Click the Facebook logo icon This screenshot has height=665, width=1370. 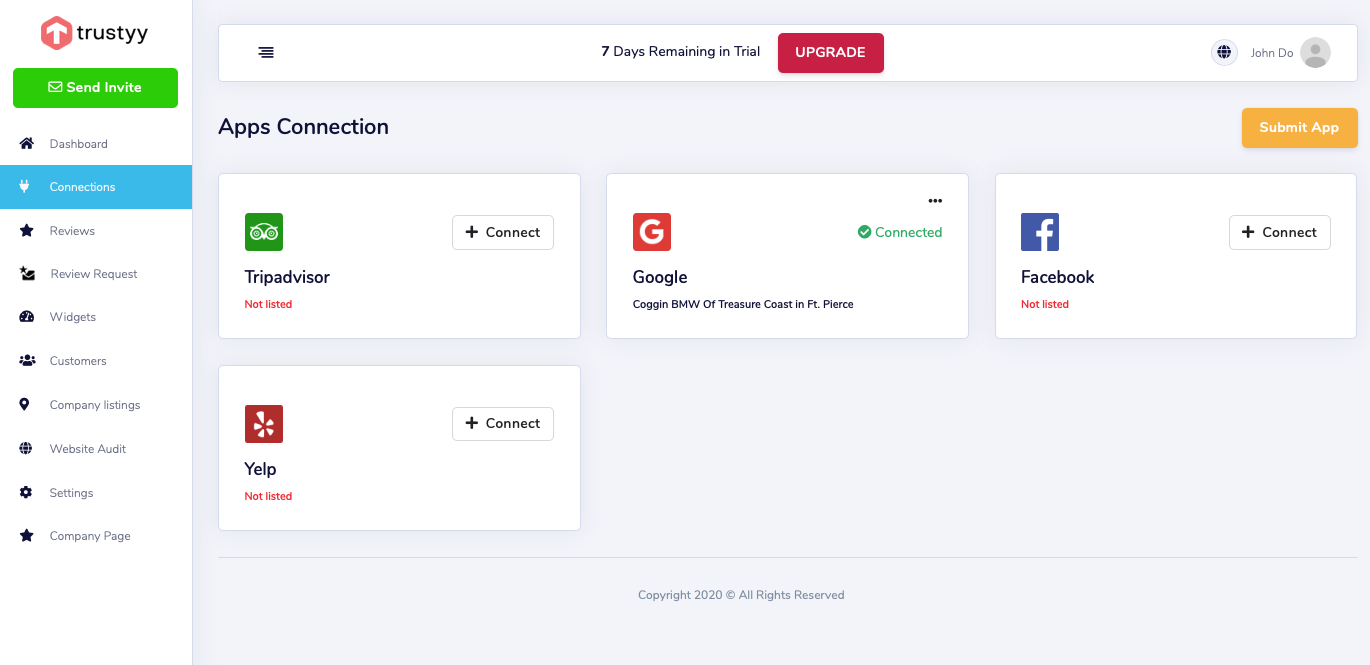[1040, 232]
